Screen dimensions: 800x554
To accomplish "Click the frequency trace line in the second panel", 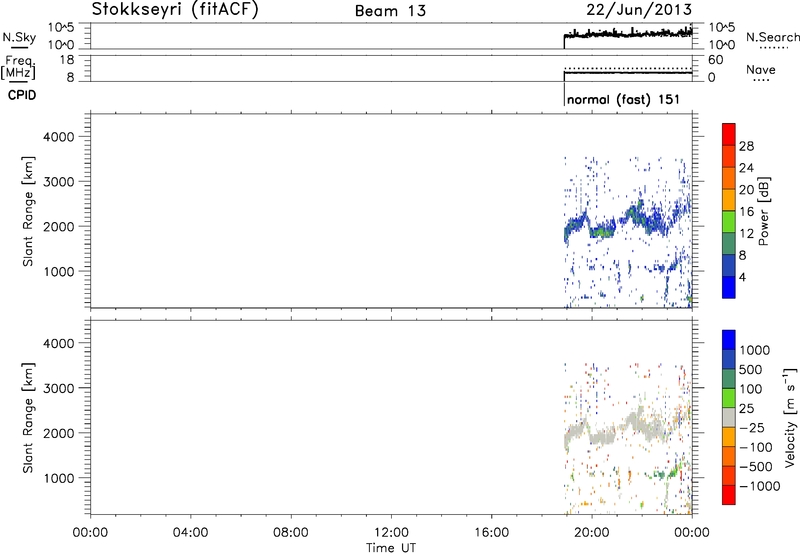I will [x=628, y=73].
